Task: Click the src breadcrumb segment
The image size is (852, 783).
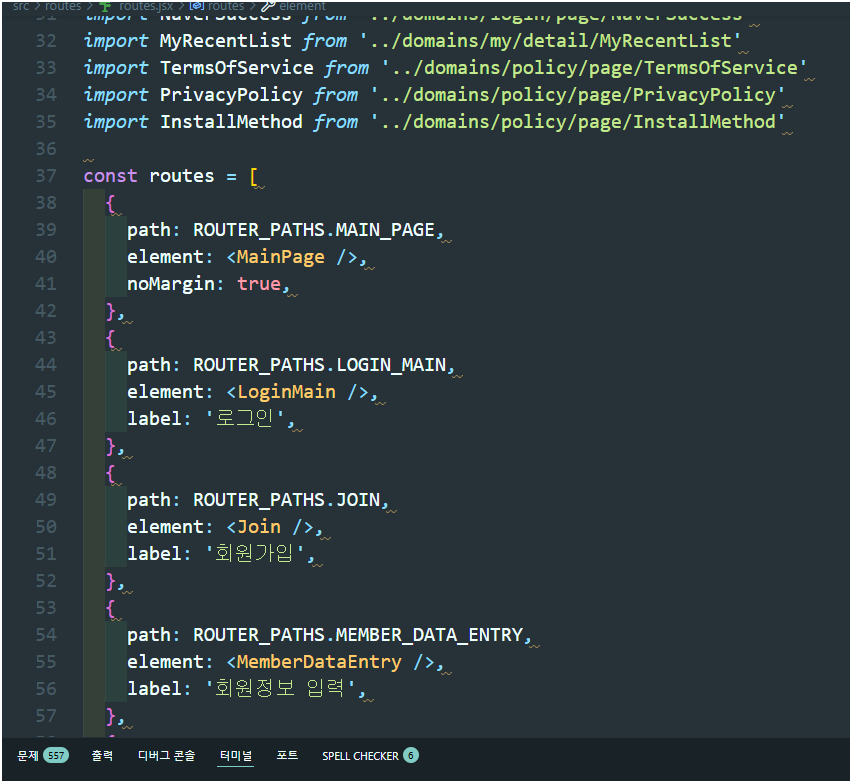Action: [21, 6]
